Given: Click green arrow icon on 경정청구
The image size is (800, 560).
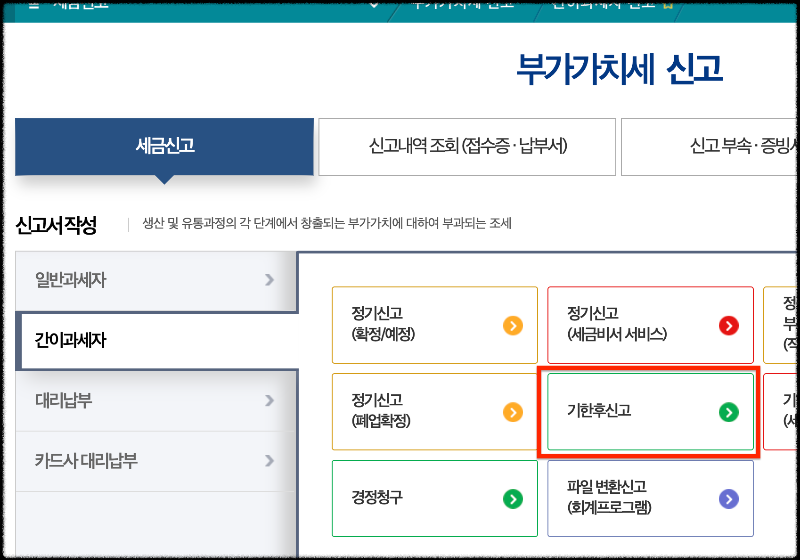Looking at the screenshot, I should (x=513, y=499).
